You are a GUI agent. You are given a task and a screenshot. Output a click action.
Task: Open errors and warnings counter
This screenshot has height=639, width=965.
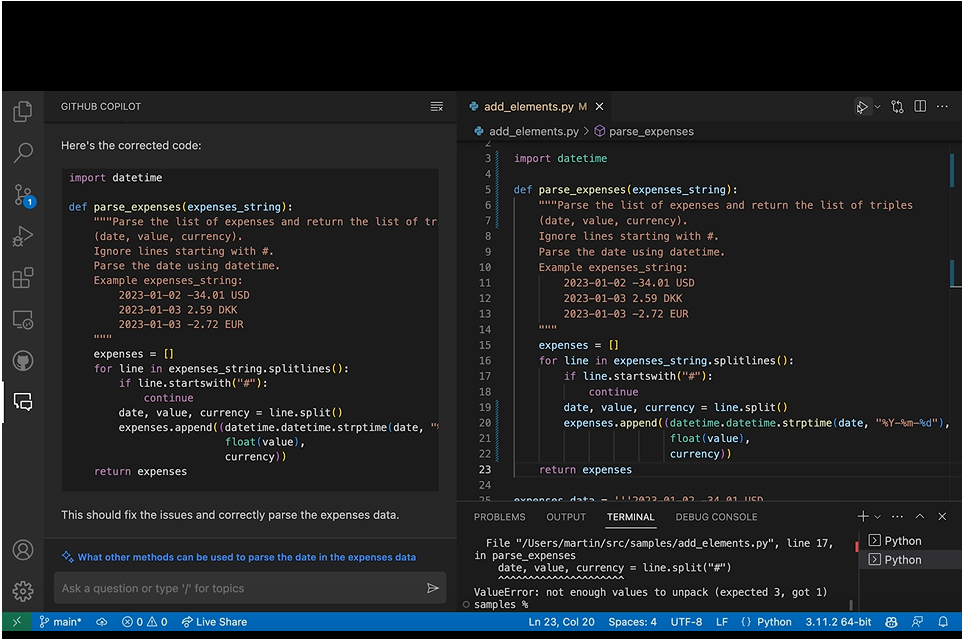pos(145,622)
